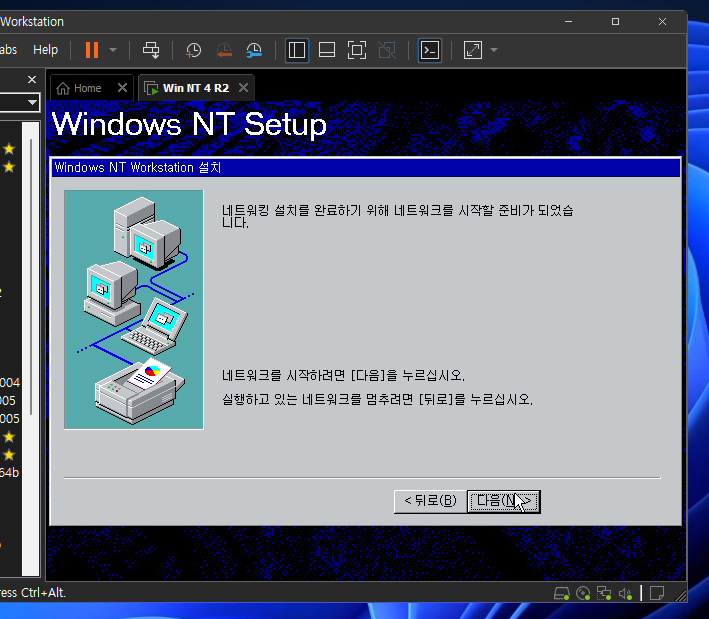Open the power options dropdown beside pause
The image size is (709, 619).
113,50
